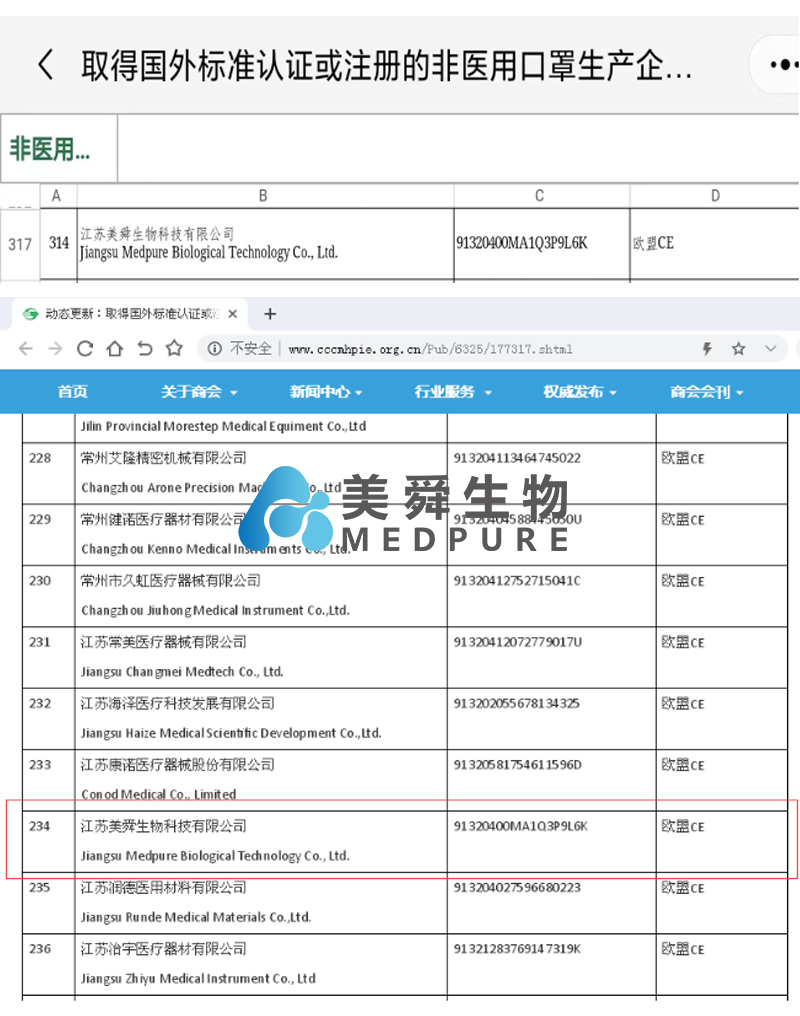
Task: Click 江苏康诺医疗器械股份有限公司 company name
Action: click(177, 765)
